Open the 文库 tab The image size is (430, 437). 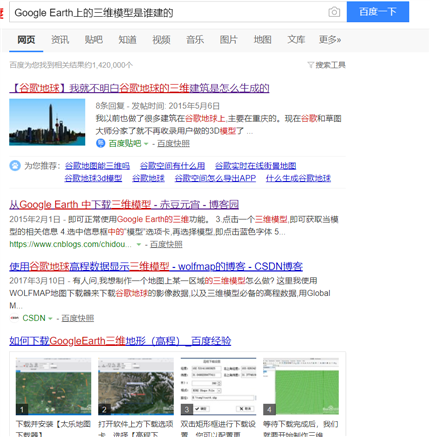pos(296,40)
